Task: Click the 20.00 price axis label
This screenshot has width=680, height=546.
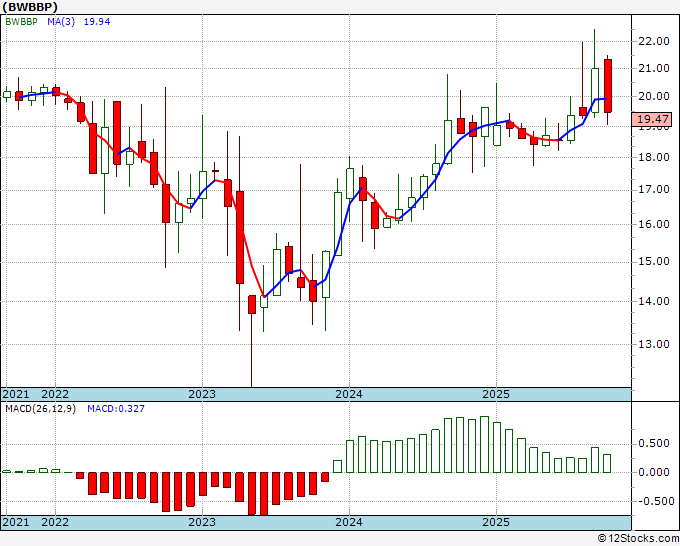Action: [654, 96]
